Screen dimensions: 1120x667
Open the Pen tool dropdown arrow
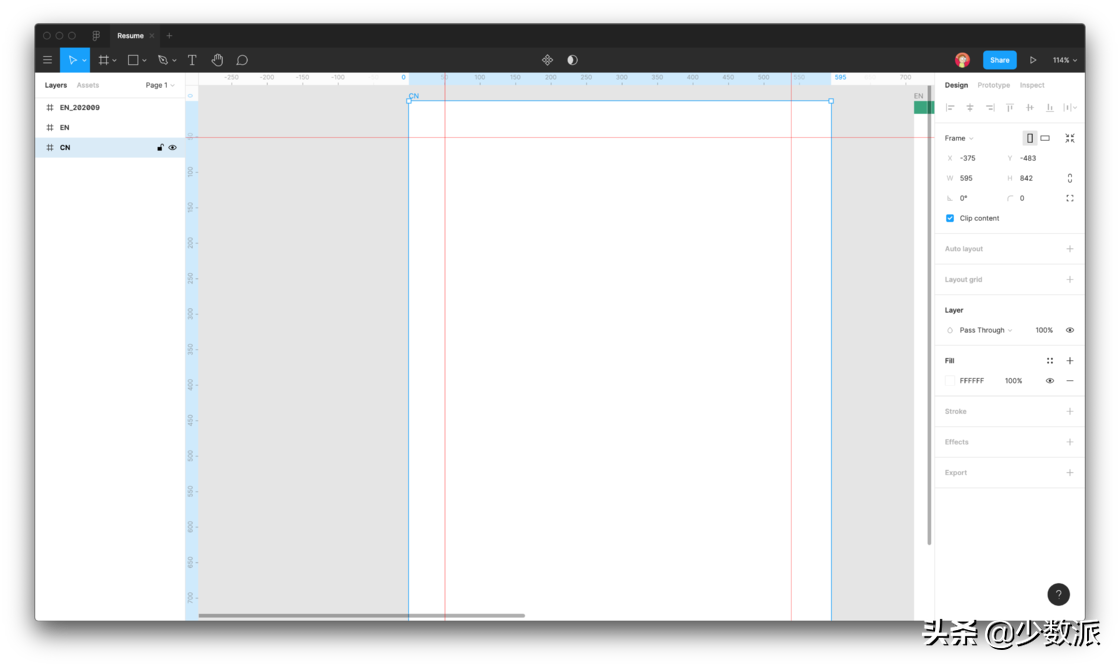(x=174, y=61)
